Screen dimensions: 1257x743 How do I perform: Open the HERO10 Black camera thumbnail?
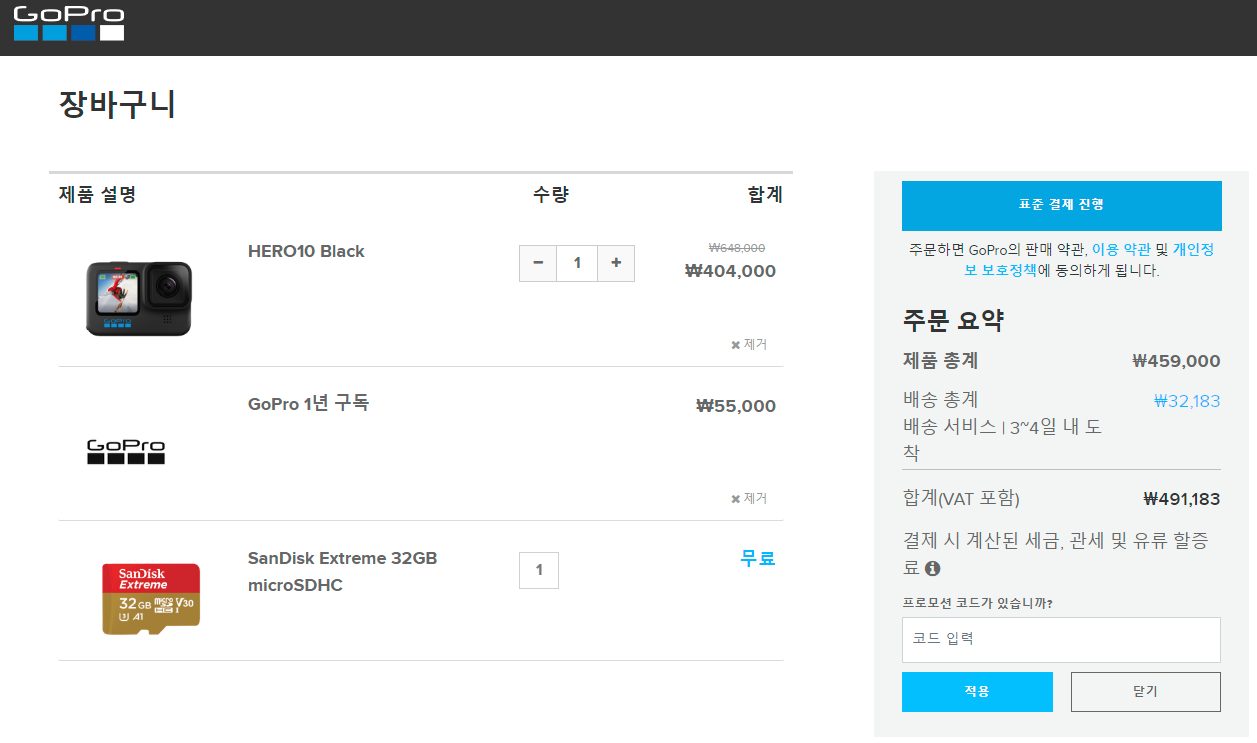tap(138, 298)
